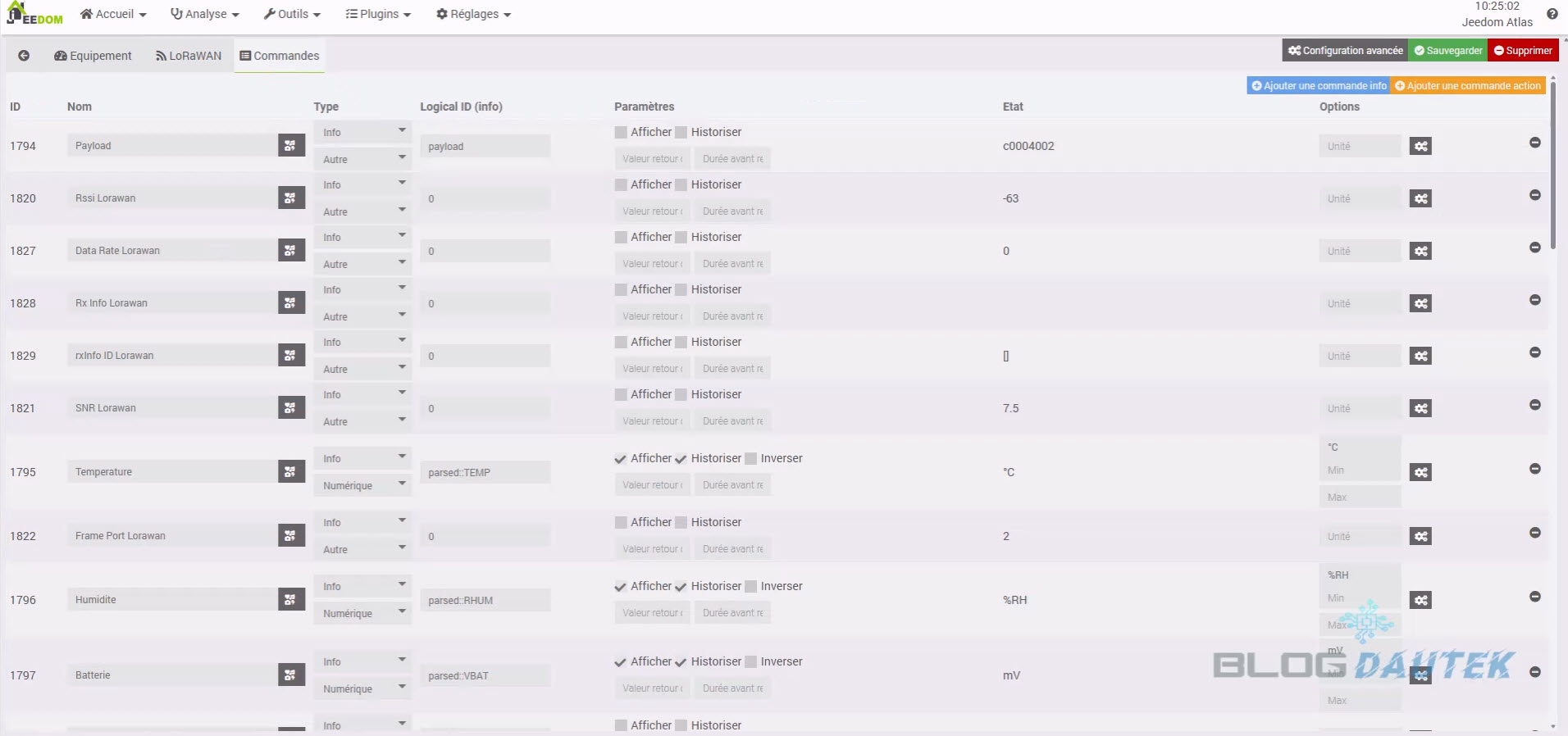Switch to the LoRaWAN tab
Image resolution: width=1568 pixels, height=736 pixels.
[x=189, y=56]
